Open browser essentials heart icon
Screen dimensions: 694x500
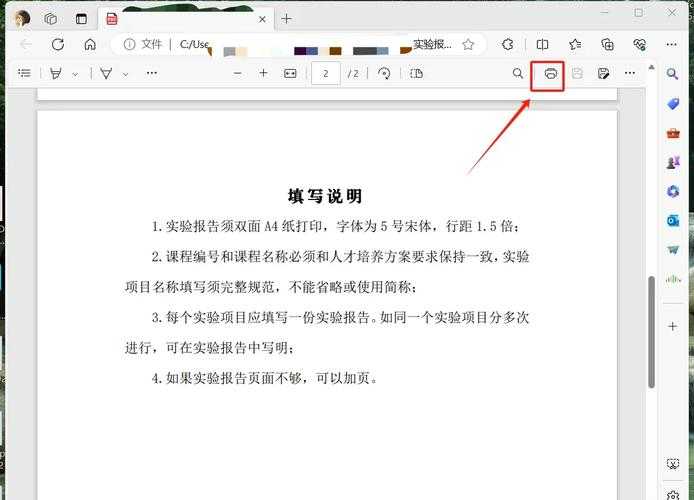640,44
